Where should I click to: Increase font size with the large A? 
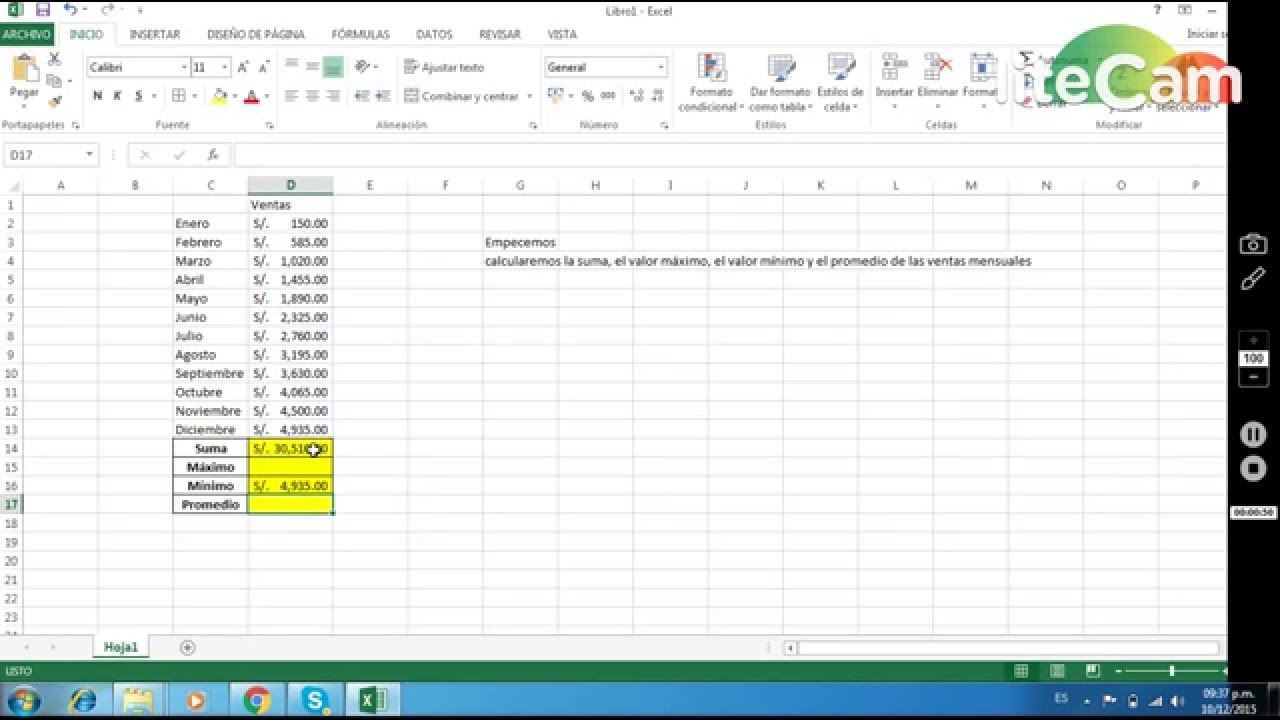243,67
